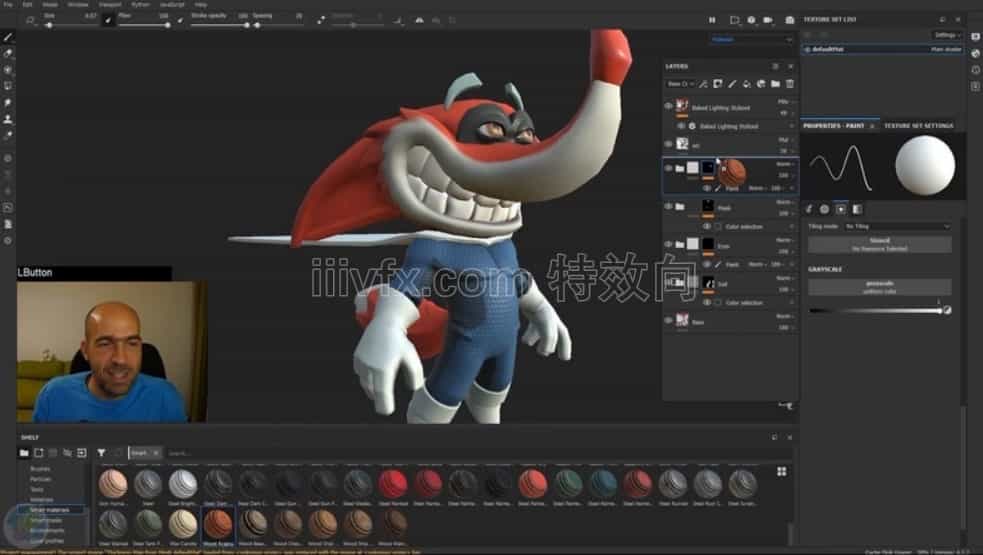The width and height of the screenshot is (983, 555).
Task: Open the Viewport menu
Action: pyautogui.click(x=110, y=4)
